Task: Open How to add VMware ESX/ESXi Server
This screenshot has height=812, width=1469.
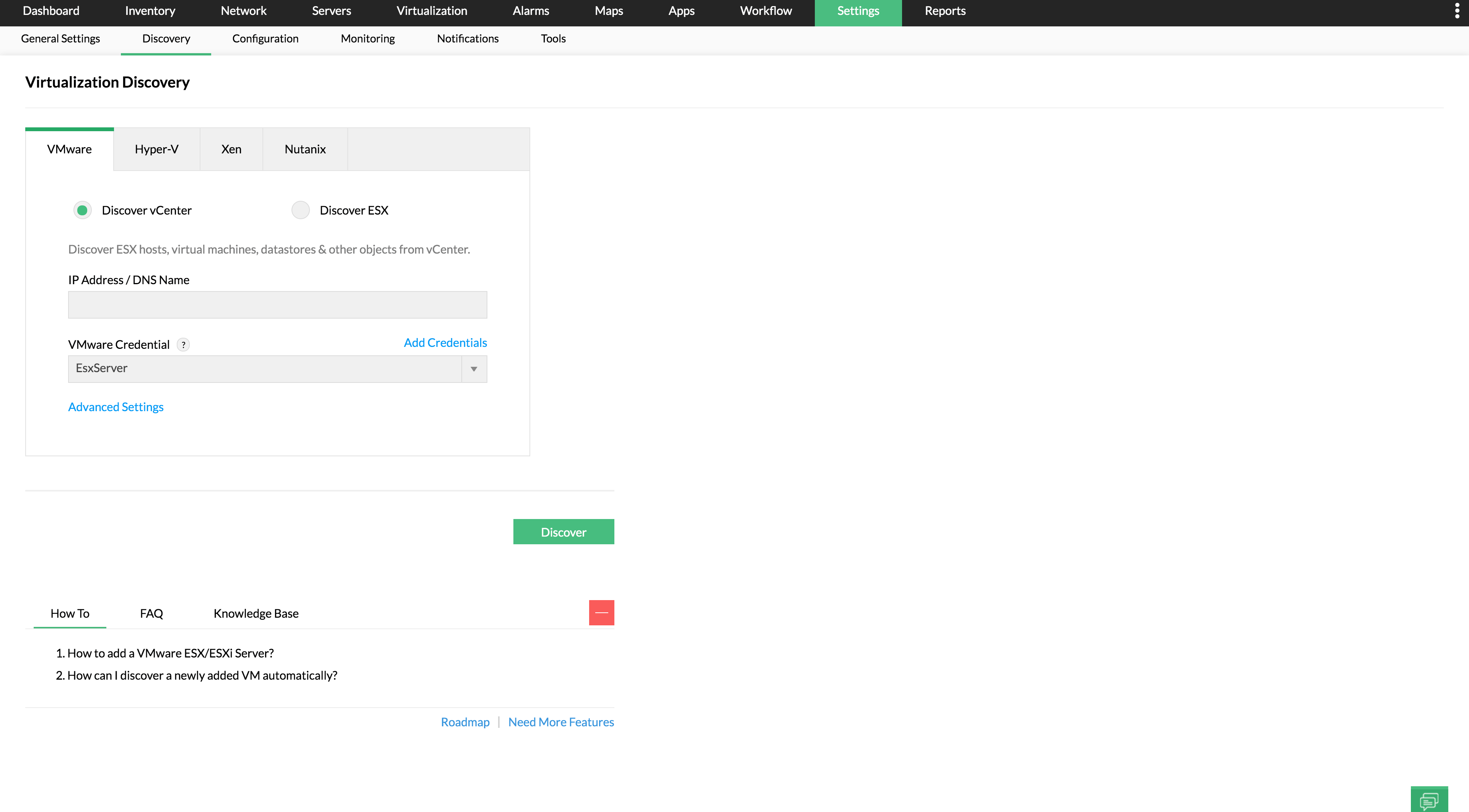Action: point(170,653)
